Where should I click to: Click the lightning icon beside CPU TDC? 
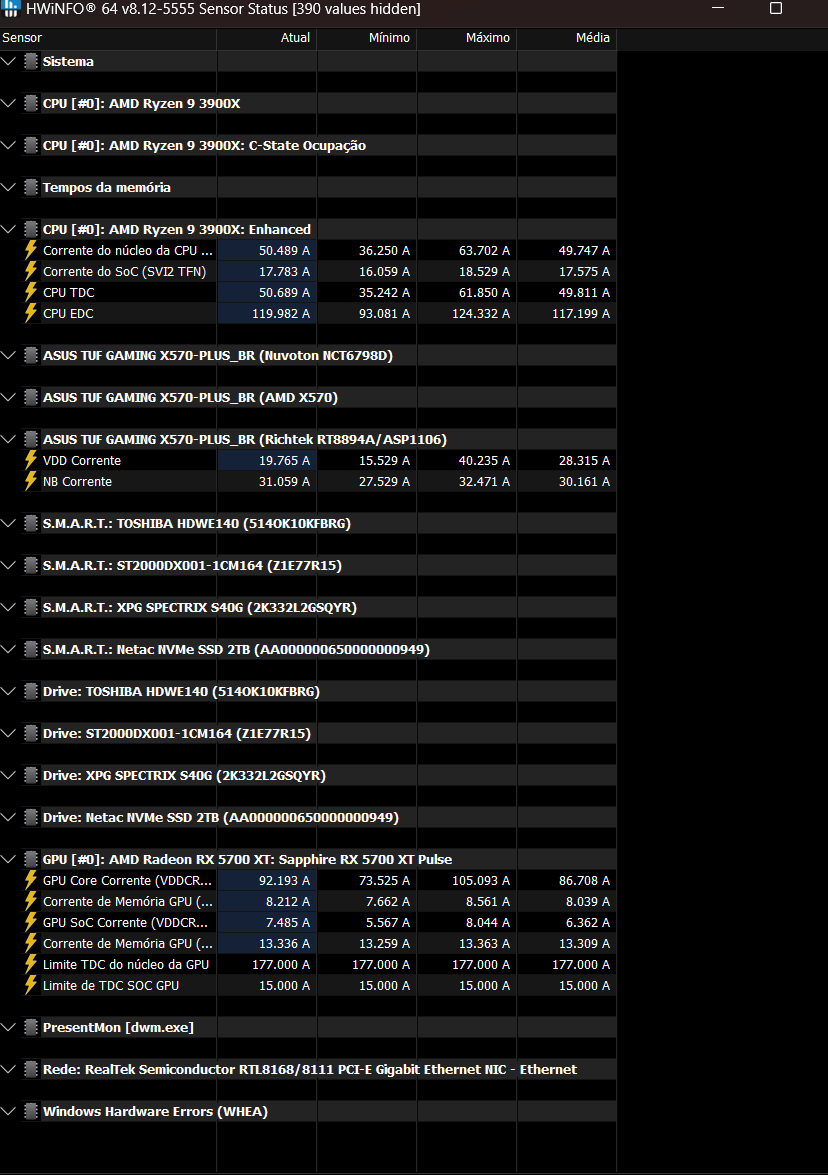point(31,292)
